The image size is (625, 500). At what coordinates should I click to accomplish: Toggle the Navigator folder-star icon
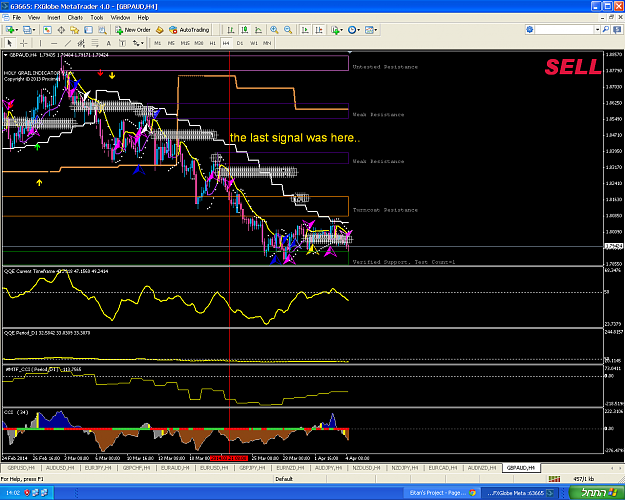click(75, 30)
